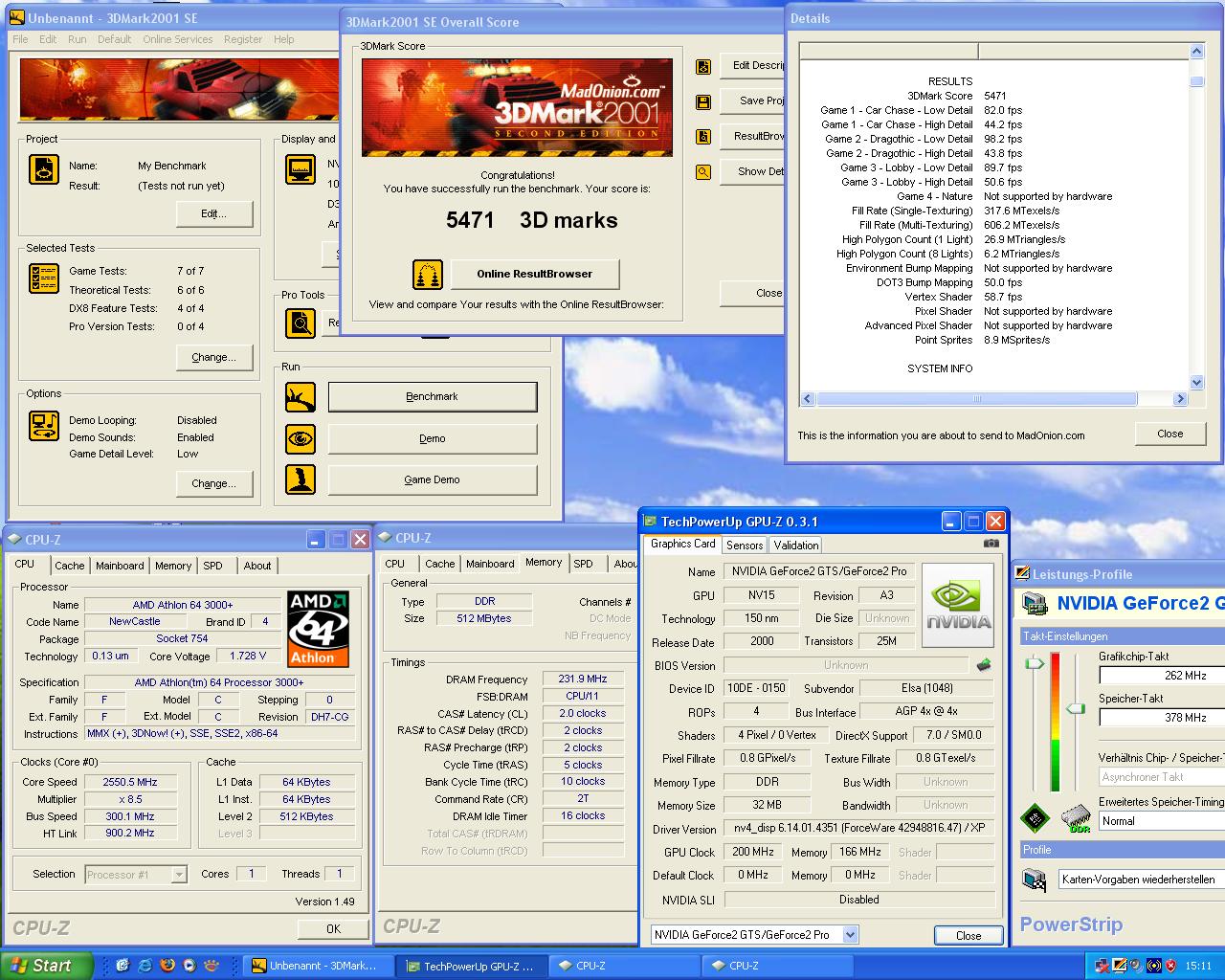The width and height of the screenshot is (1225, 980).
Task: Click the GPU chip icon below the sliders
Action: click(1035, 818)
